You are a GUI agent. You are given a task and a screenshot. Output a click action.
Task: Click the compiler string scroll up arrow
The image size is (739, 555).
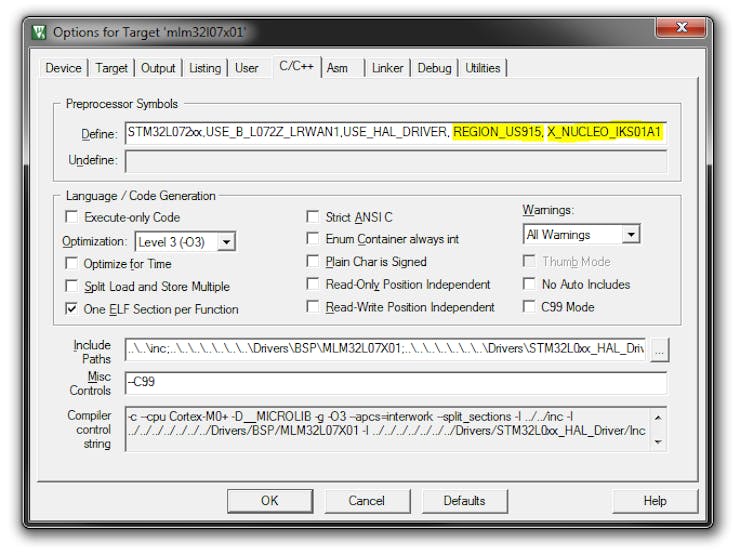coord(658,418)
